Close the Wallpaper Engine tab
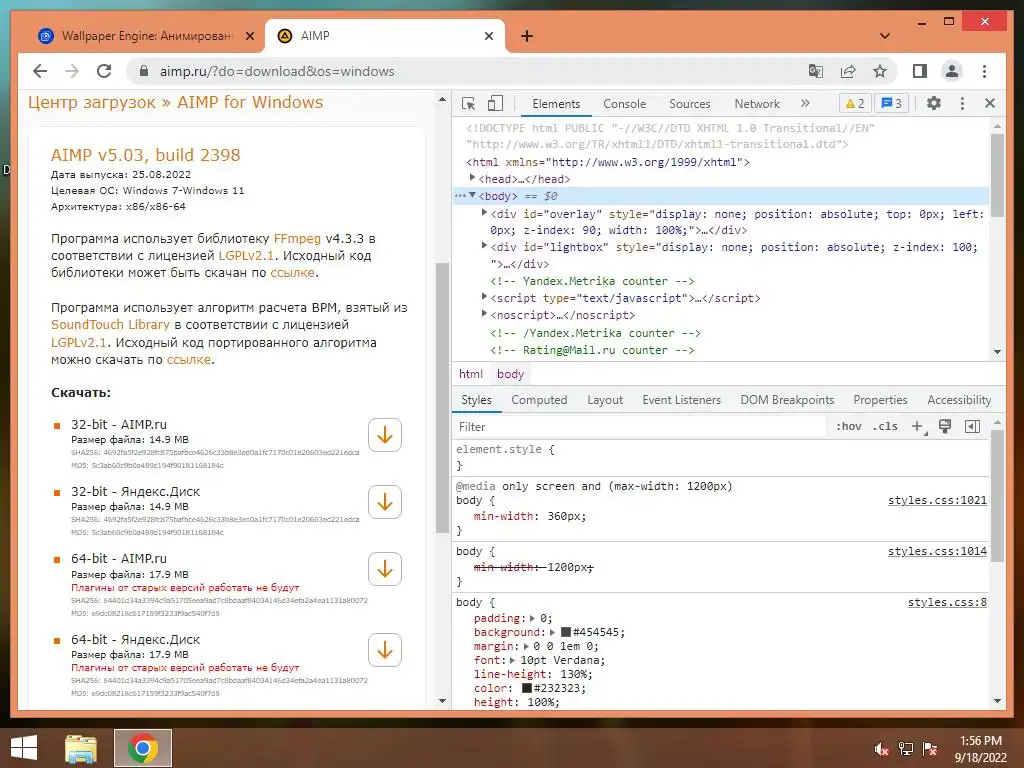Screen dimensions: 1024x768 pos(249,36)
